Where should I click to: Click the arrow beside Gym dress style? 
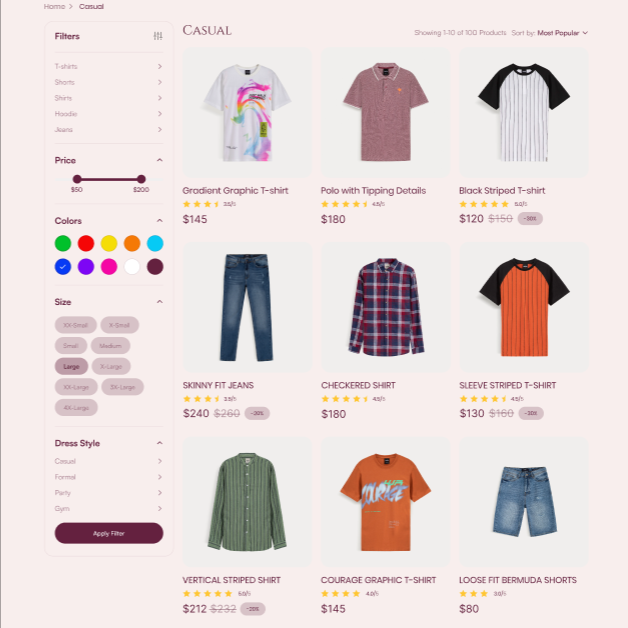(160, 509)
